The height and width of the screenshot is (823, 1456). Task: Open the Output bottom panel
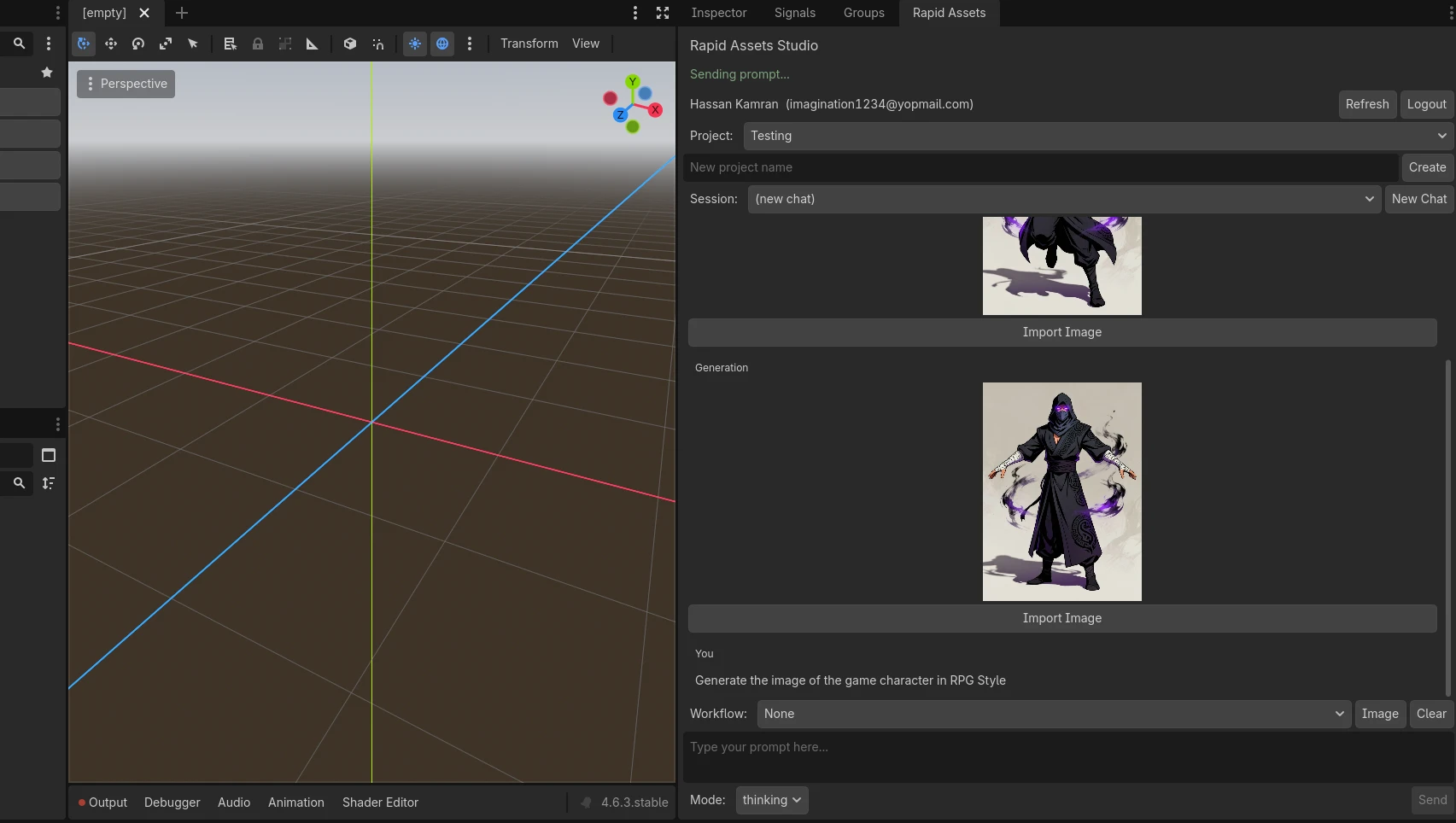tap(102, 803)
